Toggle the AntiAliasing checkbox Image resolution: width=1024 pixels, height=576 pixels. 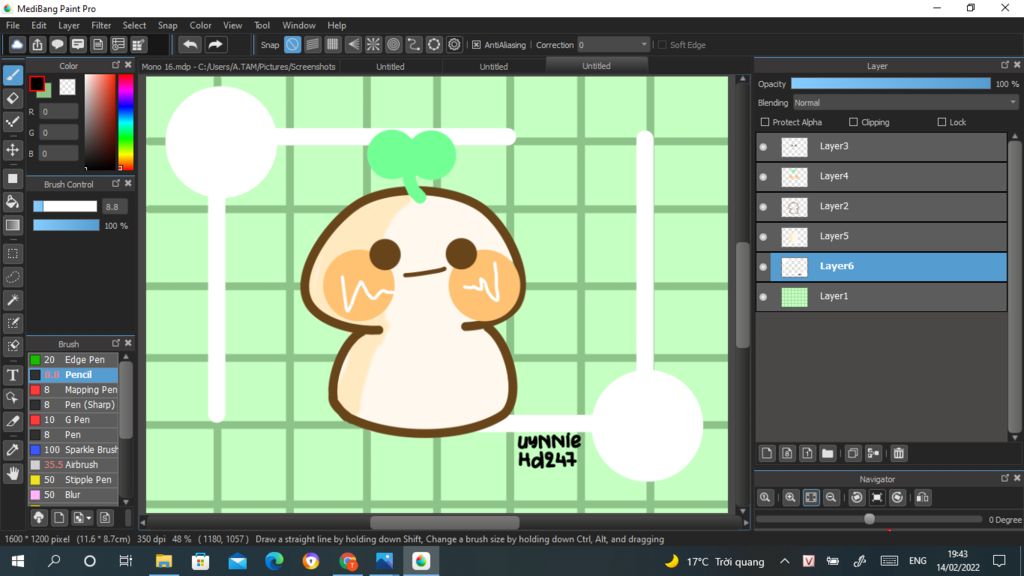(476, 45)
